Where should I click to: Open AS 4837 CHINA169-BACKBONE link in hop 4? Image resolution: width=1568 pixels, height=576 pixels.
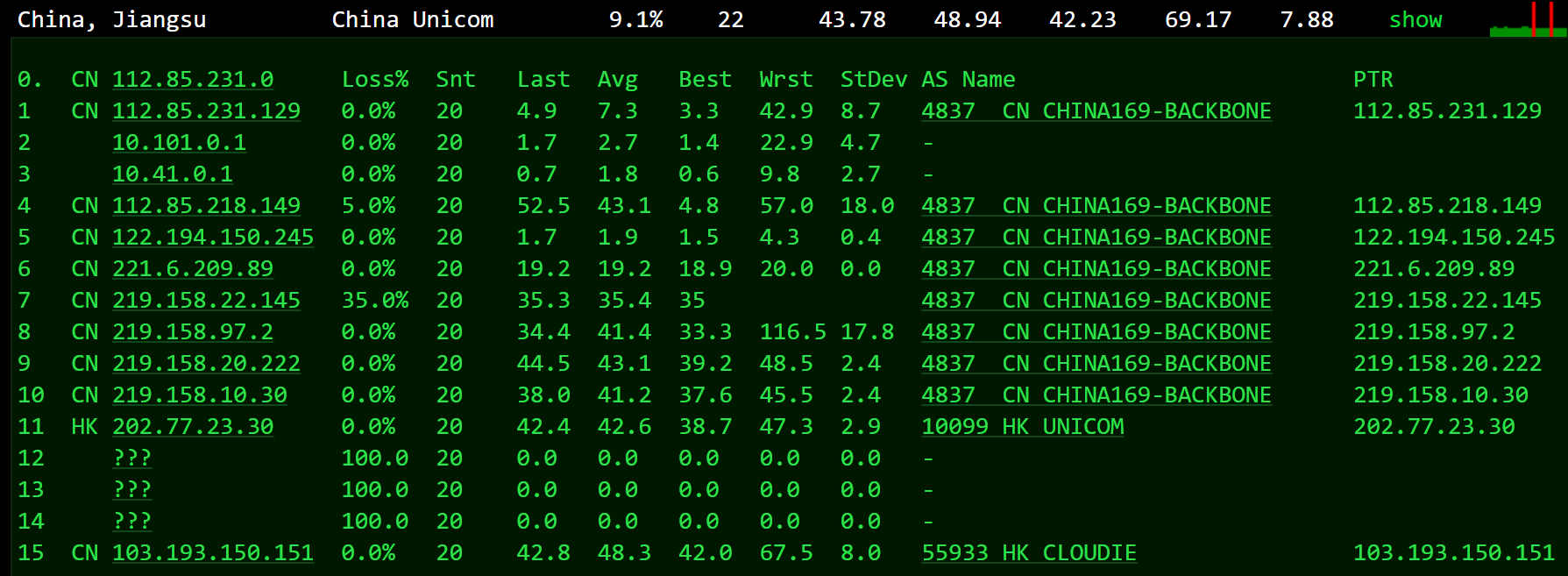click(x=1096, y=206)
